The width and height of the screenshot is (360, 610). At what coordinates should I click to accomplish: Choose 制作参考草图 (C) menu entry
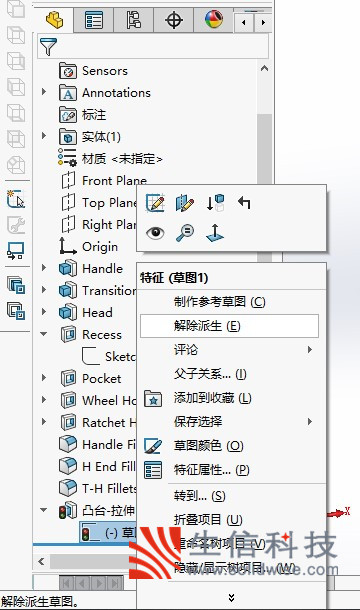coord(231,302)
